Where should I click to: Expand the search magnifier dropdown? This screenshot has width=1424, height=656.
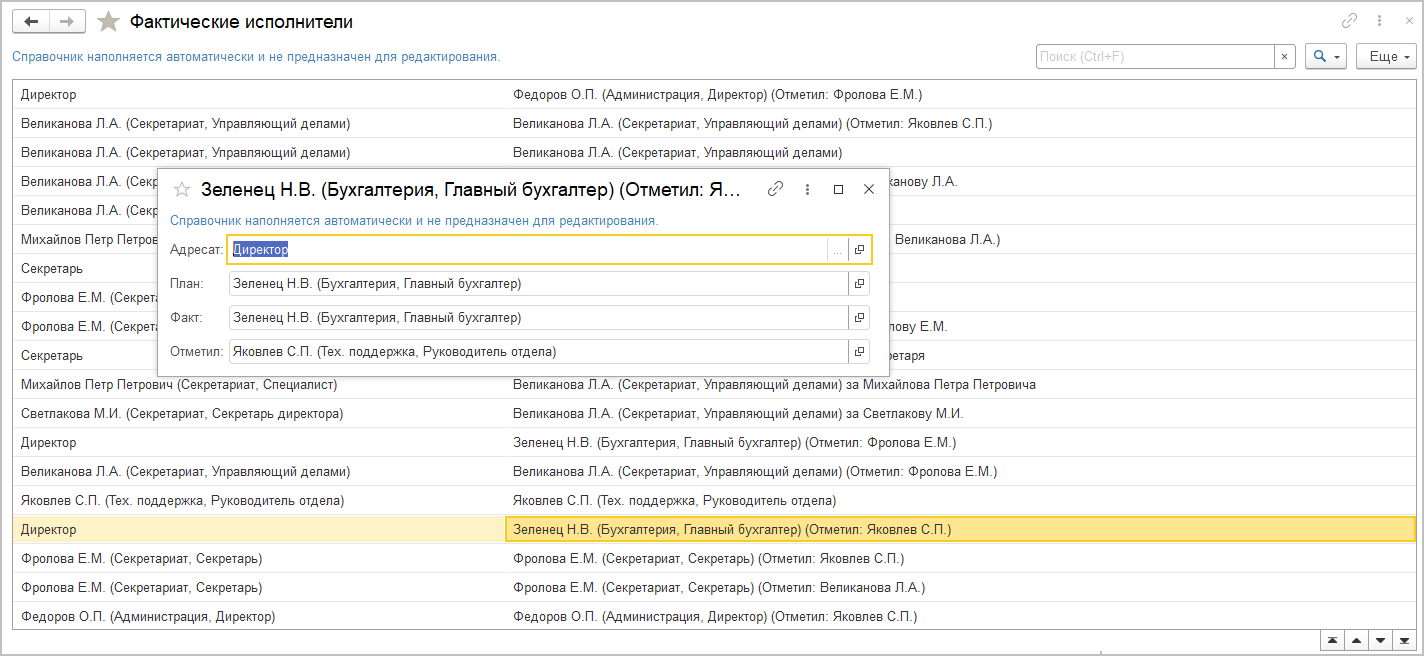point(1326,57)
